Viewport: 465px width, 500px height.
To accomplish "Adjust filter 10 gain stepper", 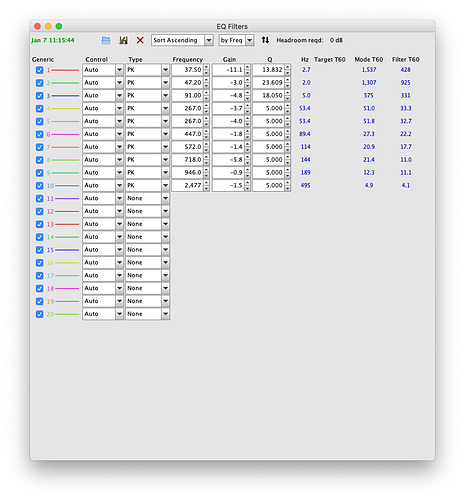I will coord(247,186).
